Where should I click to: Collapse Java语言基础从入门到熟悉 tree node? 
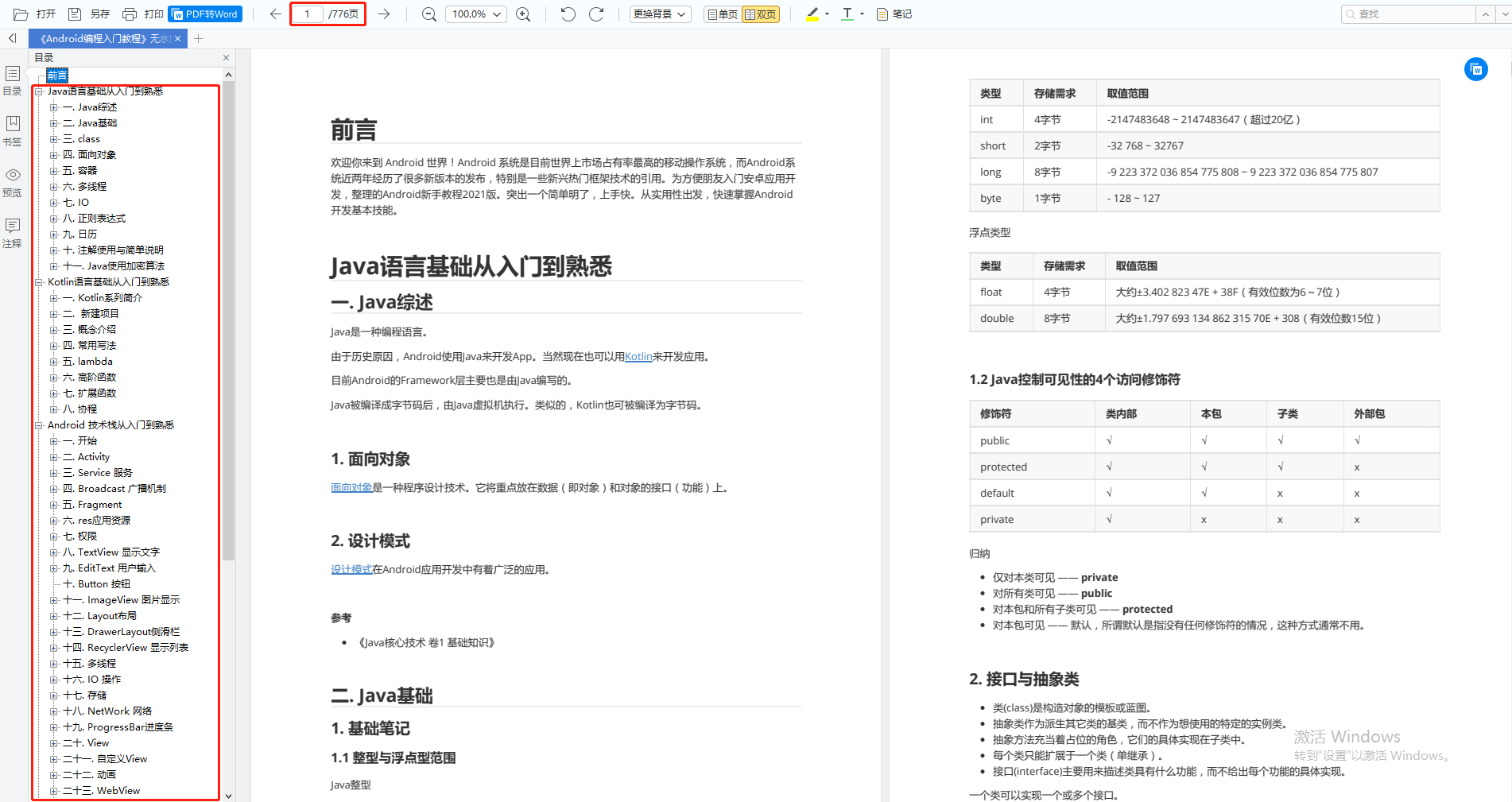tap(39, 91)
